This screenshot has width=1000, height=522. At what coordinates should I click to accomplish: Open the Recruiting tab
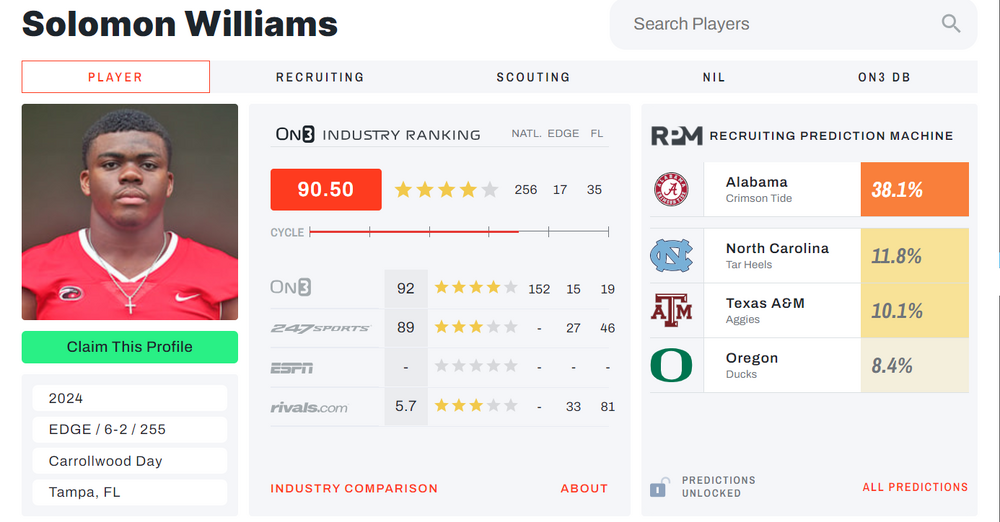[320, 77]
